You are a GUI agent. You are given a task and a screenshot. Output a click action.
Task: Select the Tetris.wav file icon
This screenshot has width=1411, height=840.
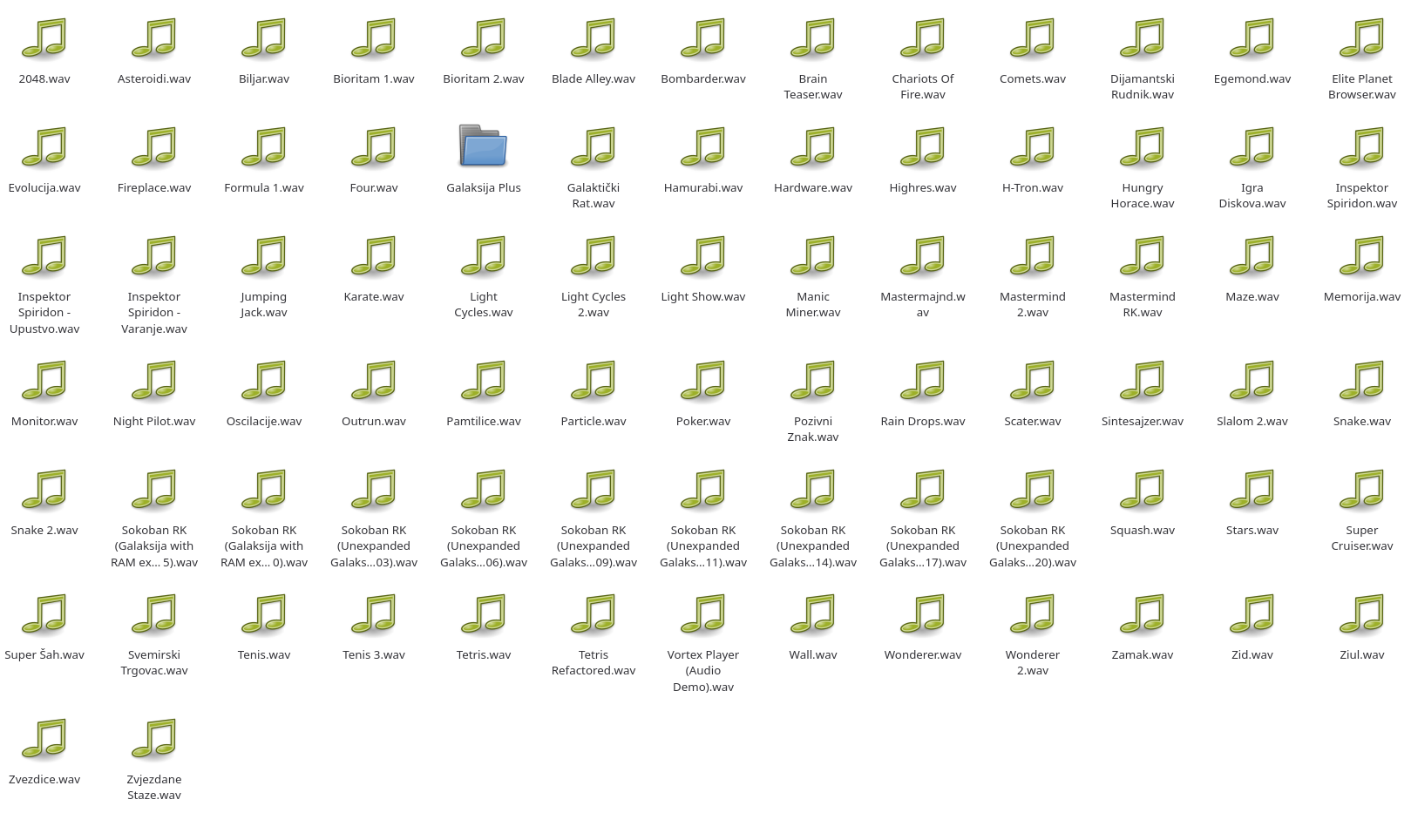point(484,617)
